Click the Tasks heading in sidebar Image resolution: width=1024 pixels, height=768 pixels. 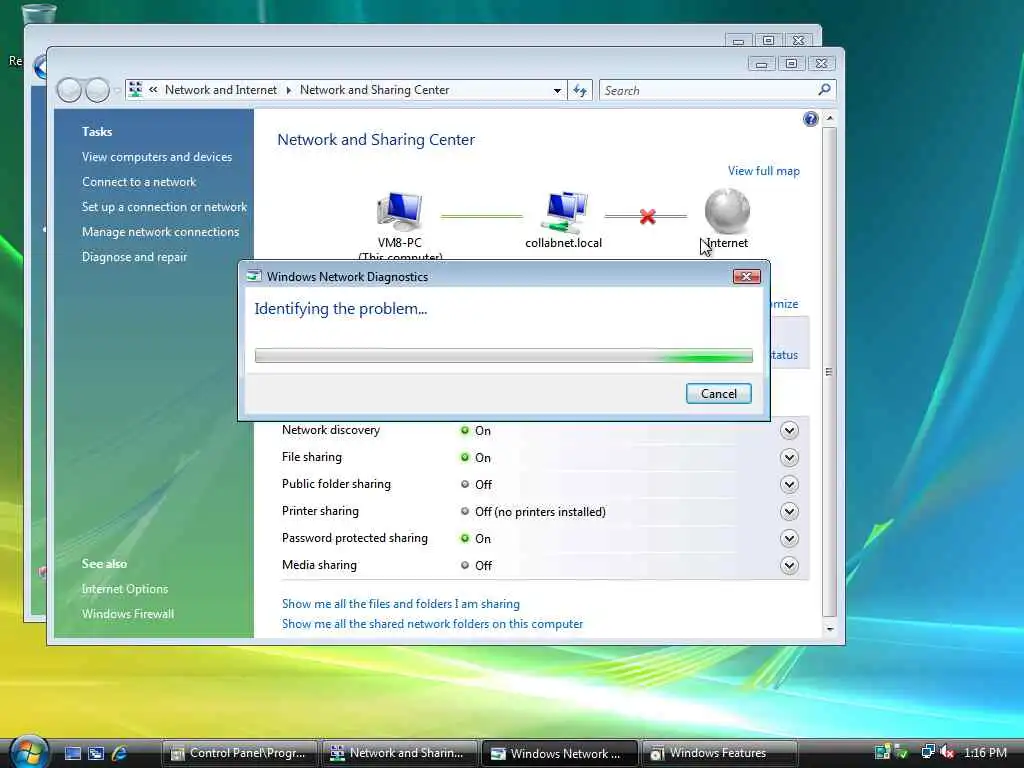pos(97,131)
